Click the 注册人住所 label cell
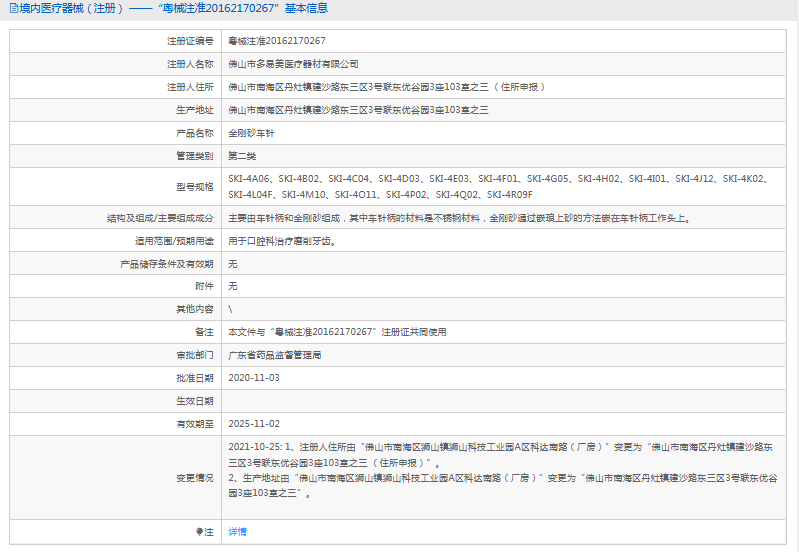Image resolution: width=799 pixels, height=552 pixels. [x=116, y=87]
